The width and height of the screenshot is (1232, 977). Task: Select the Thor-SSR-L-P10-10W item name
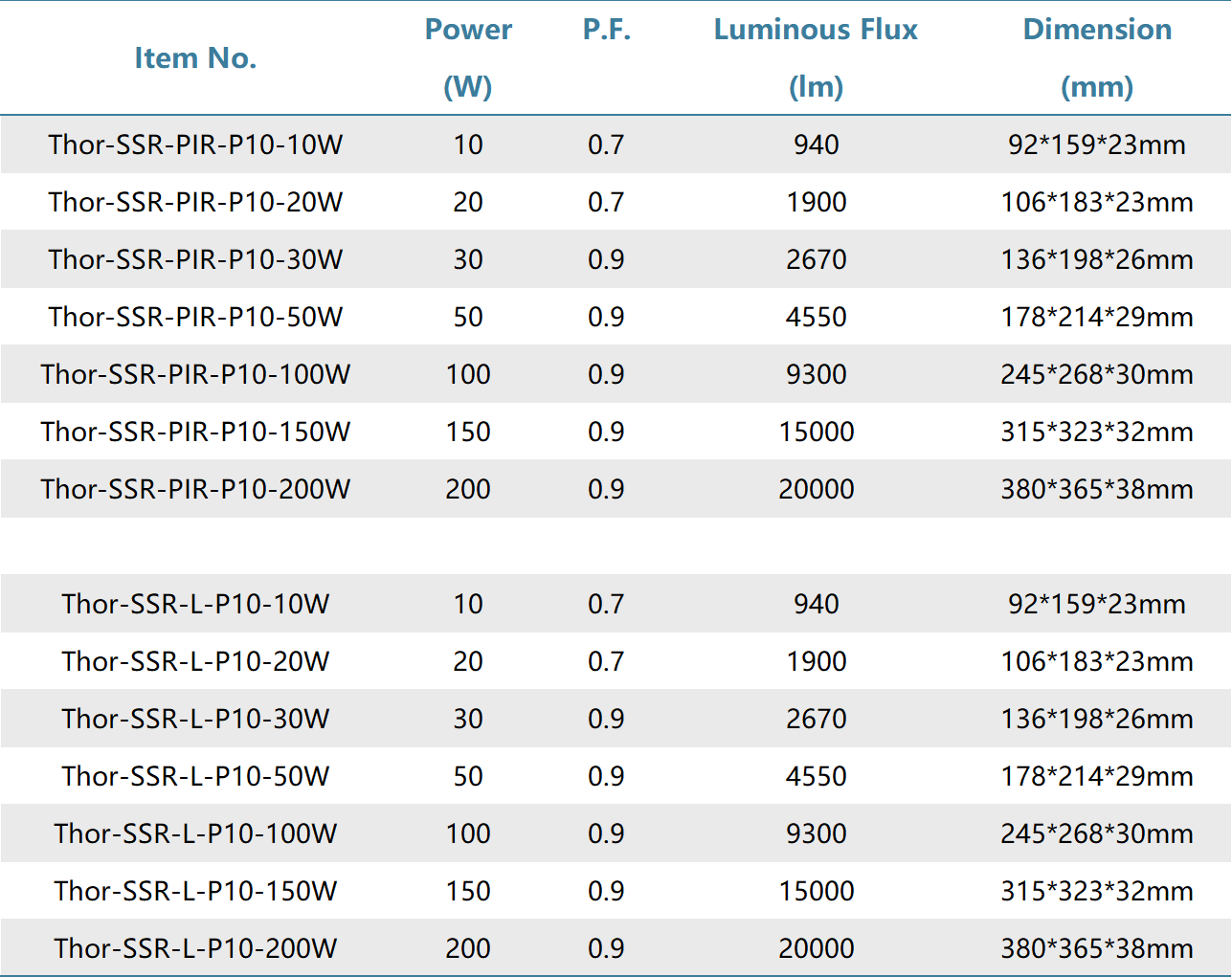[195, 604]
